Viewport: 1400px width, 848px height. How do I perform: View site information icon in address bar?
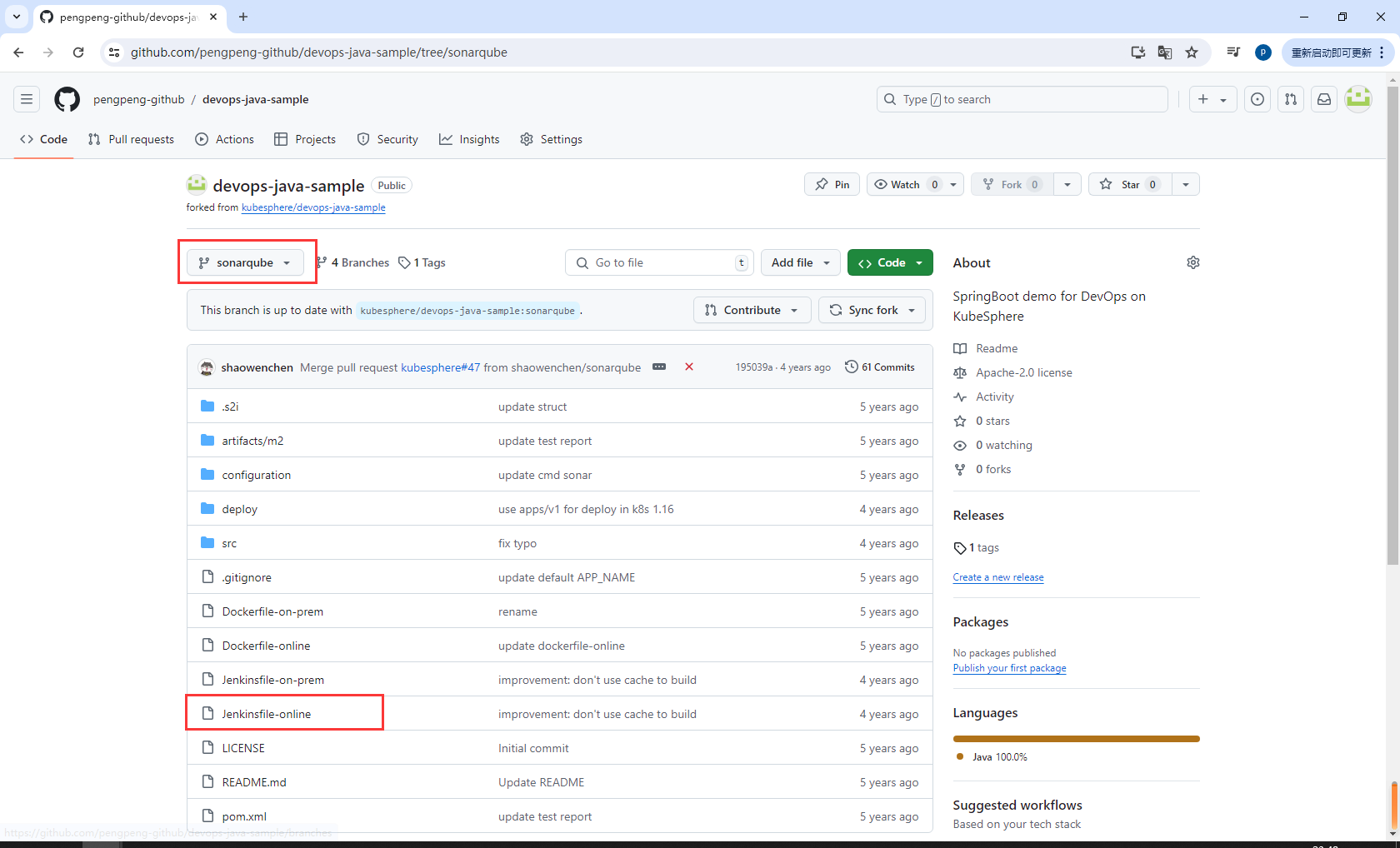click(x=114, y=52)
